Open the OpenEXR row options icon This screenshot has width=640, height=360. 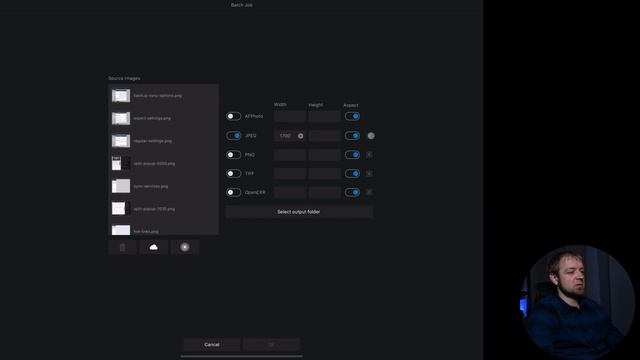tap(369, 192)
